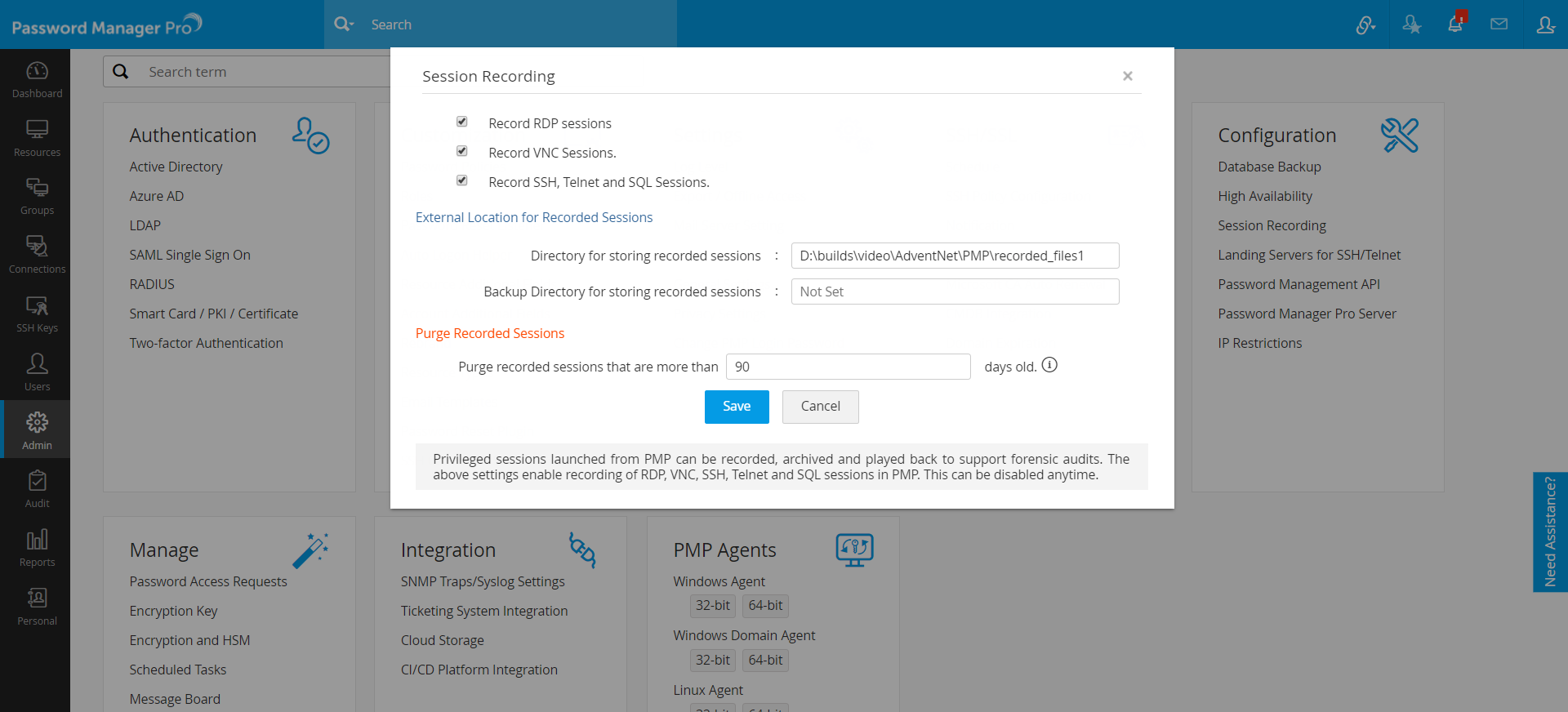Select the Connections sidebar item
This screenshot has height=712, width=1568.
(37, 255)
